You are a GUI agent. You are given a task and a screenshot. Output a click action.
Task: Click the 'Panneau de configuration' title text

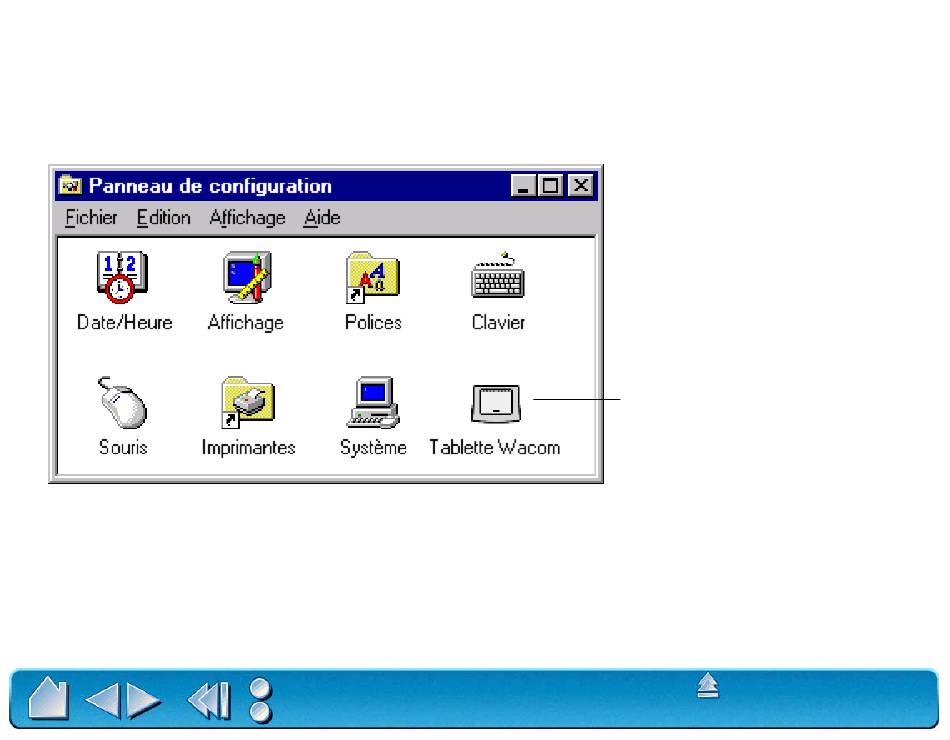210,185
